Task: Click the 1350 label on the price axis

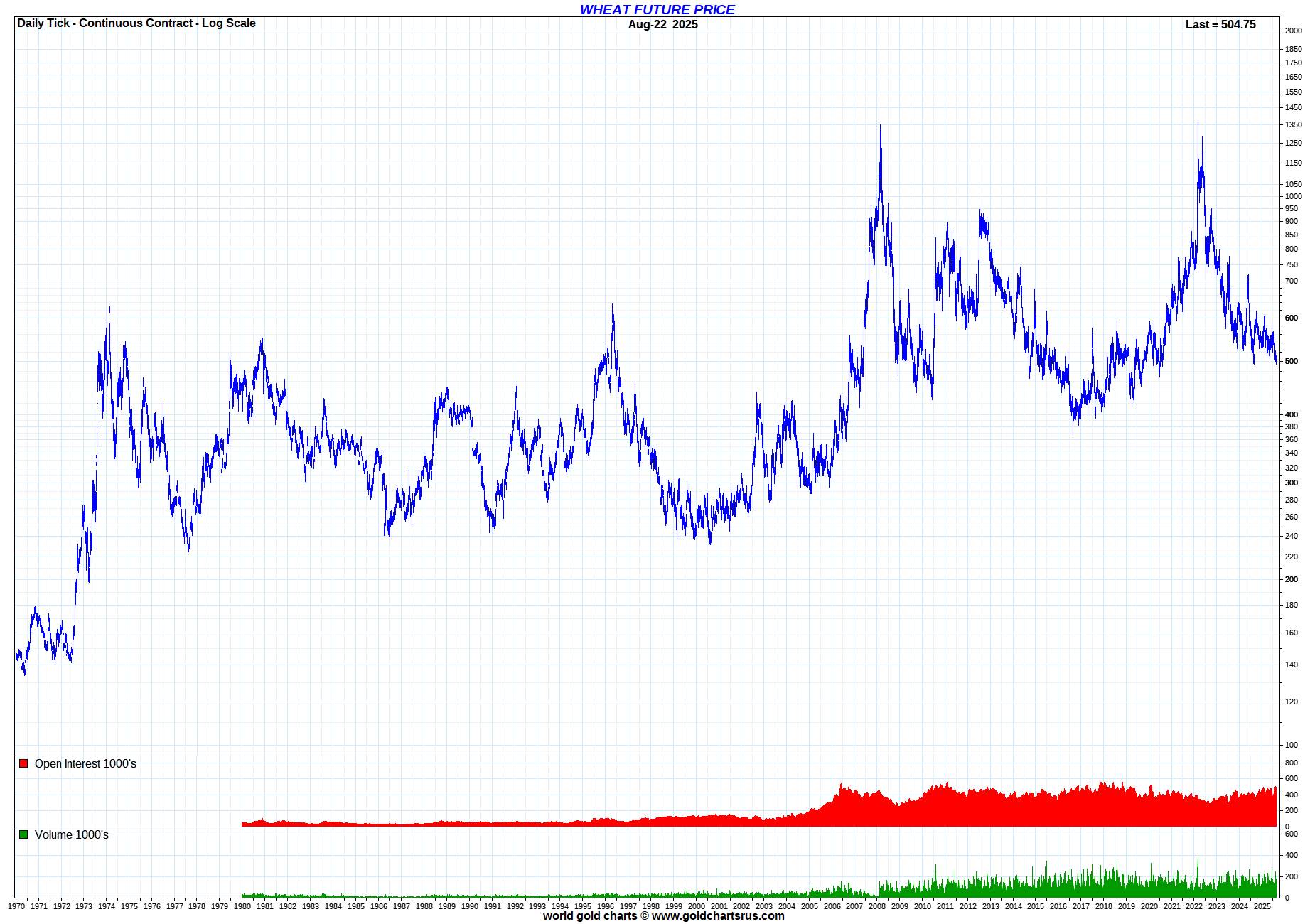Action: (1294, 124)
